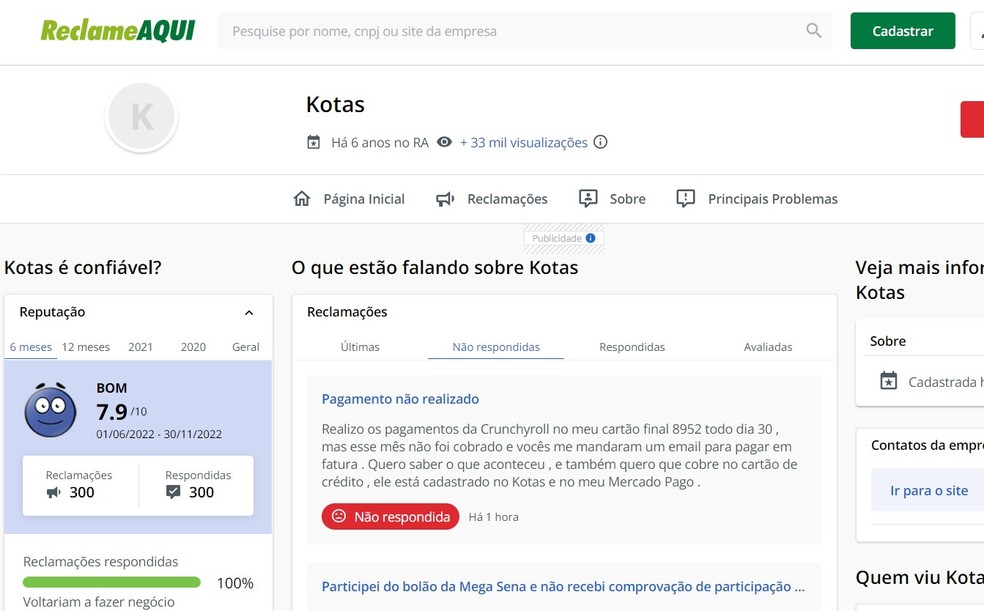This screenshot has width=984, height=611.
Task: Select the 6 meses reputation tab
Action: pyautogui.click(x=31, y=347)
